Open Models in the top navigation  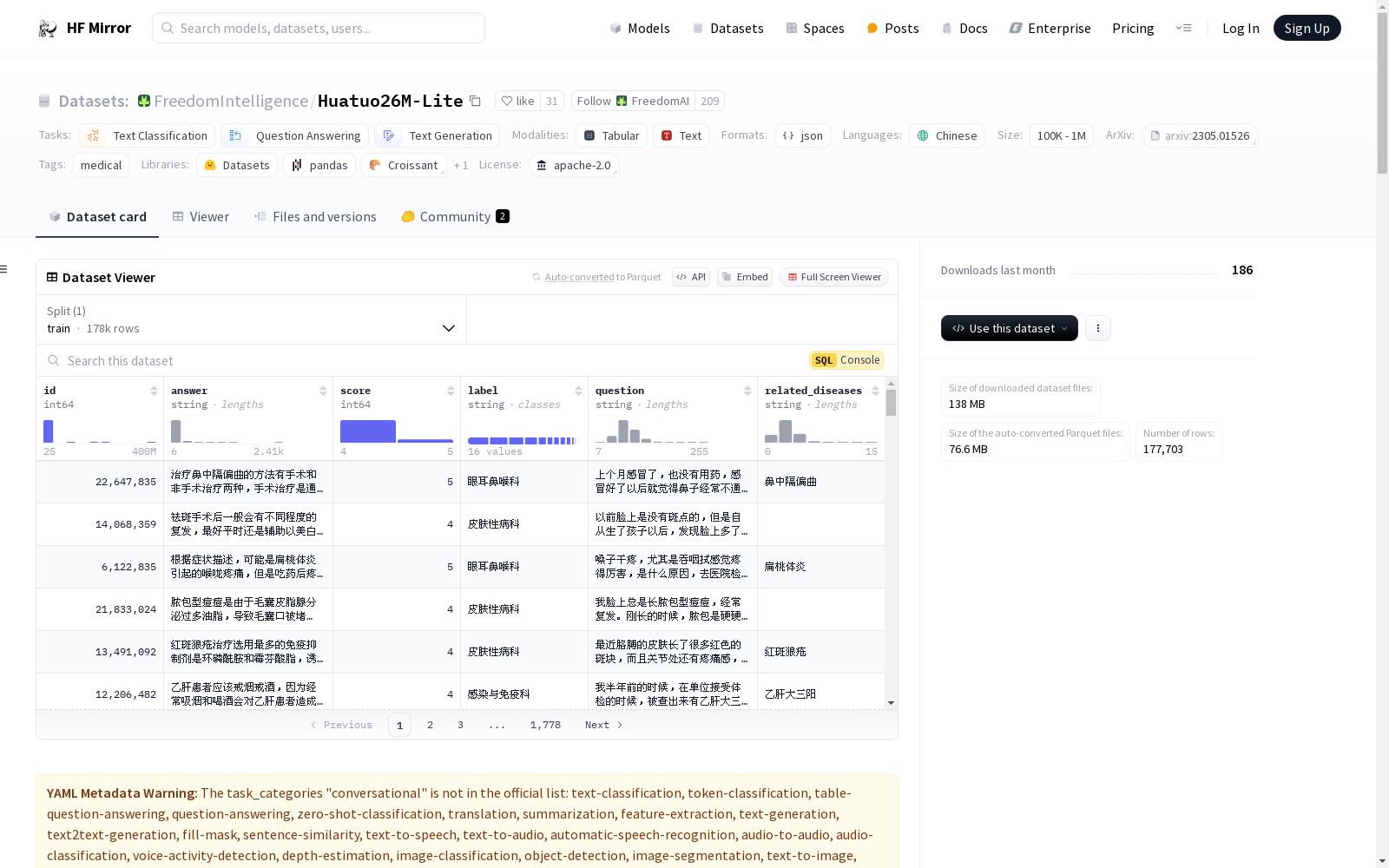coord(640,28)
